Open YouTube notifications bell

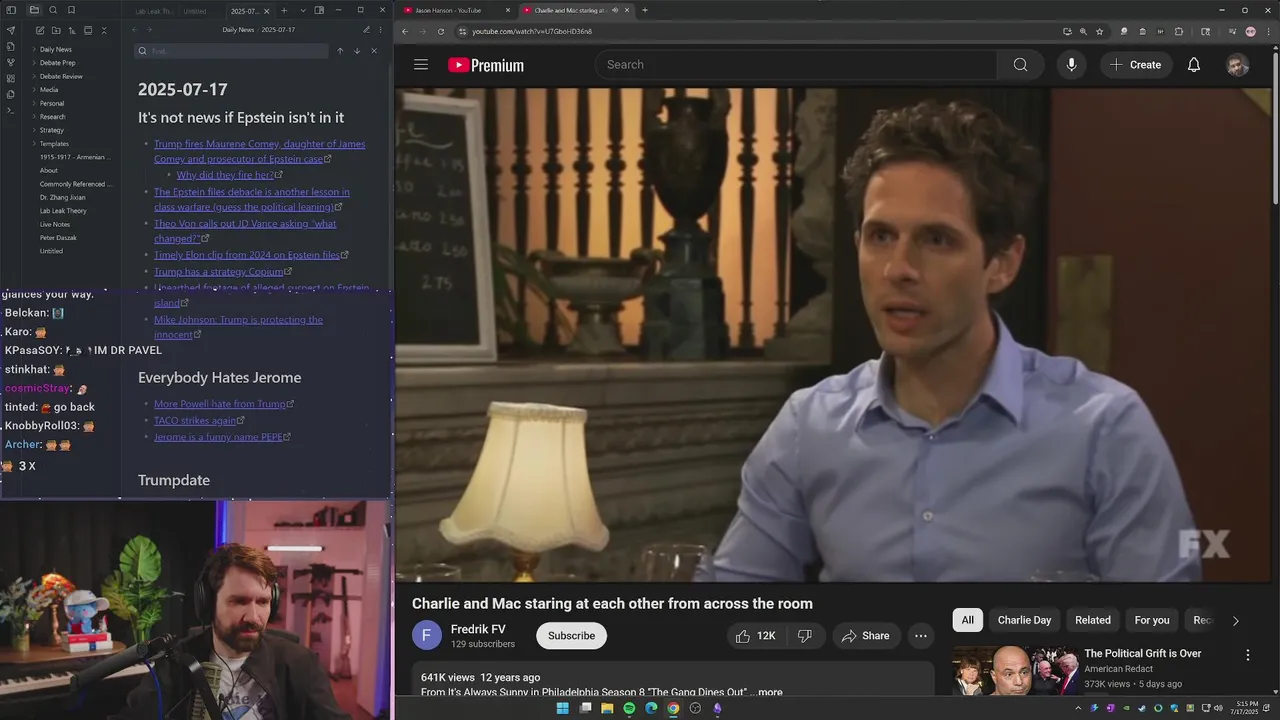coord(1194,65)
